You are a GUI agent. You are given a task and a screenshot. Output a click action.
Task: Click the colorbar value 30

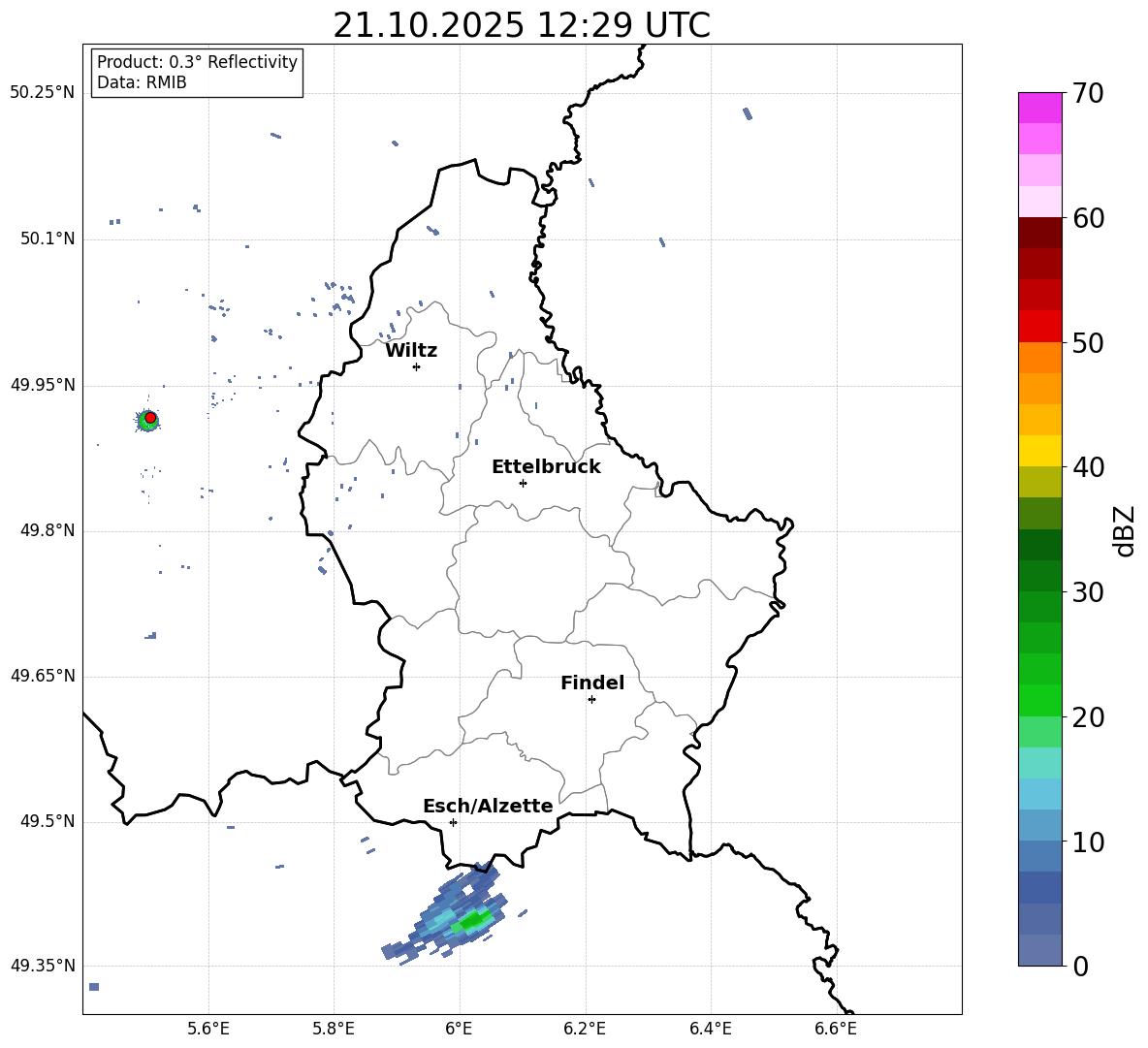pos(1088,592)
